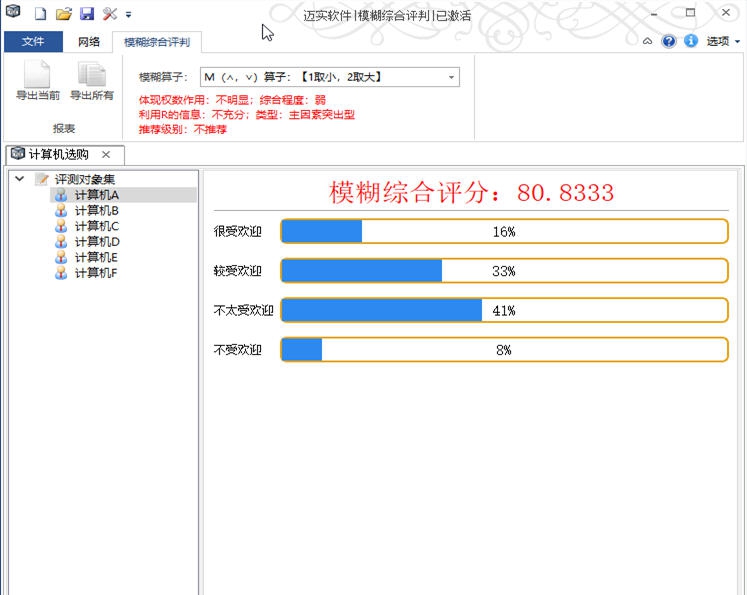The height and width of the screenshot is (595, 747).
Task: Create a new document via quick toolbar
Action: pos(40,14)
